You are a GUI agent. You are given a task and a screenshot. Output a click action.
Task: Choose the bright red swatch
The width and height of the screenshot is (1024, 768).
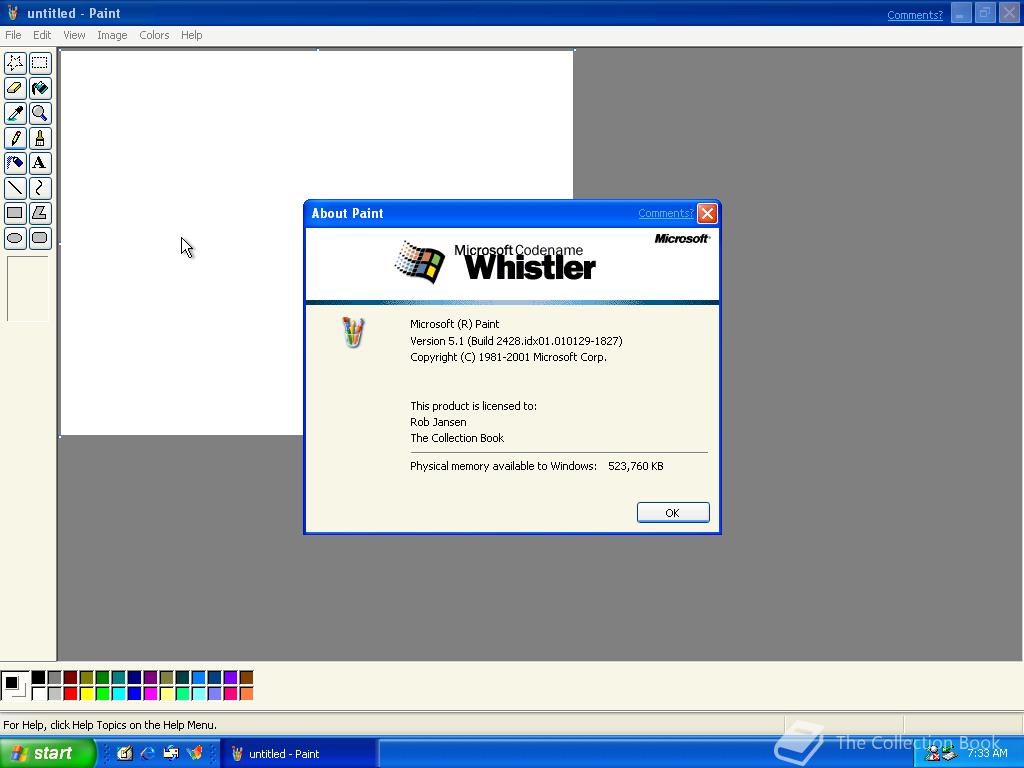(71, 694)
